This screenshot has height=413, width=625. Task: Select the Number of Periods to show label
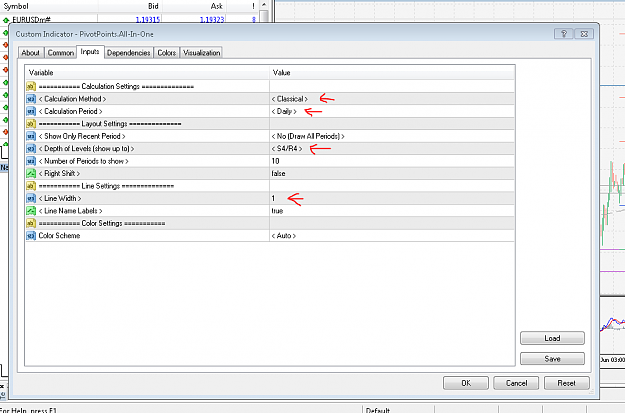[84, 161]
